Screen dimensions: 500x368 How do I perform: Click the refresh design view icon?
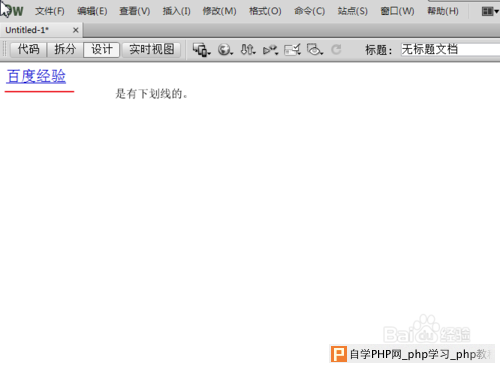(336, 50)
